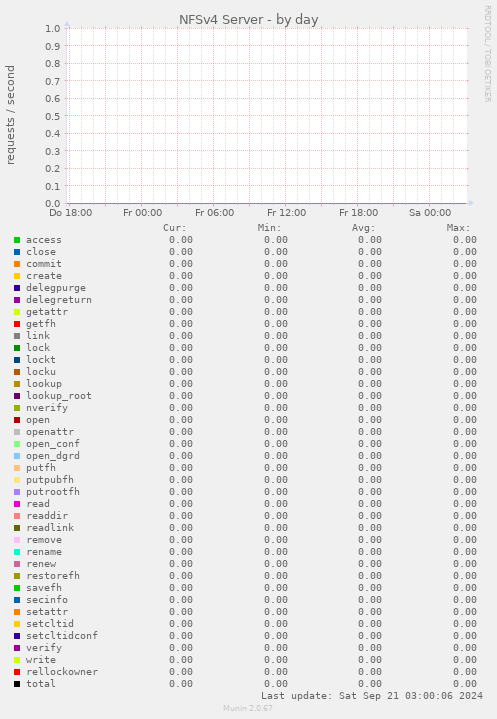This screenshot has width=497, height=719.
Task: Select the restorefh legend label
Action: click(x=53, y=575)
